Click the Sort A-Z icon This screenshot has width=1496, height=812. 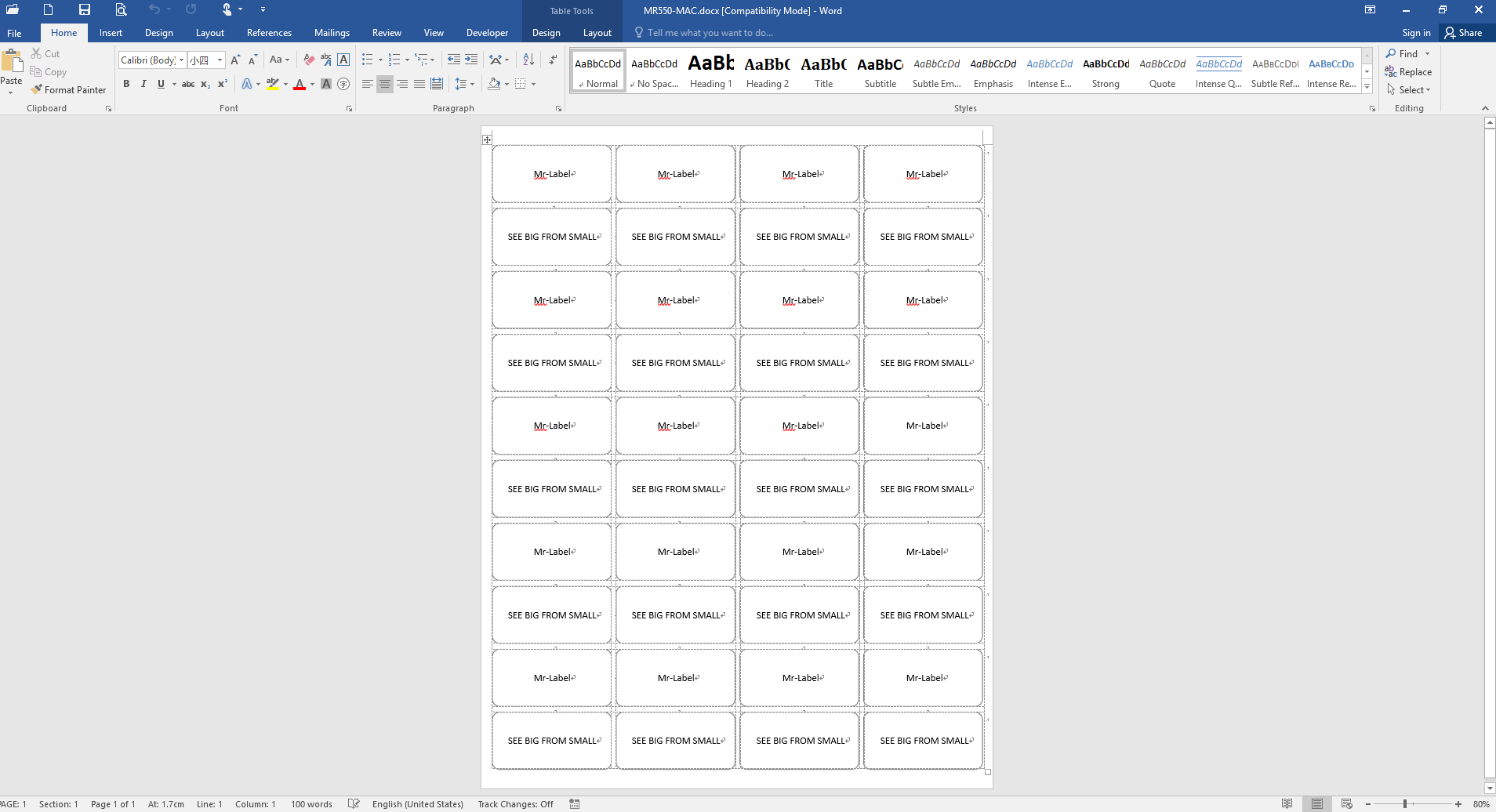pyautogui.click(x=528, y=60)
